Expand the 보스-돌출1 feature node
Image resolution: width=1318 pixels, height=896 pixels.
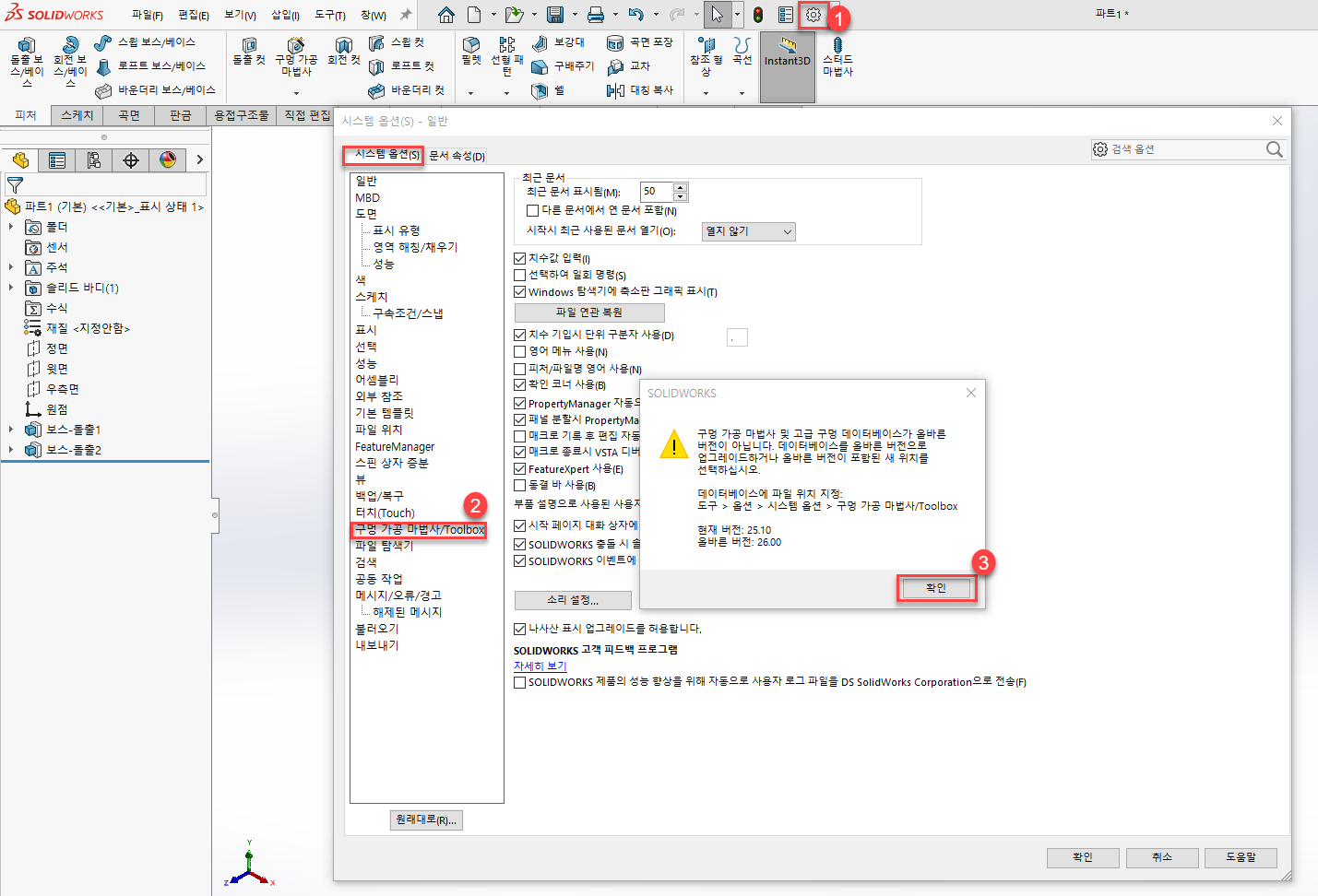(11, 430)
